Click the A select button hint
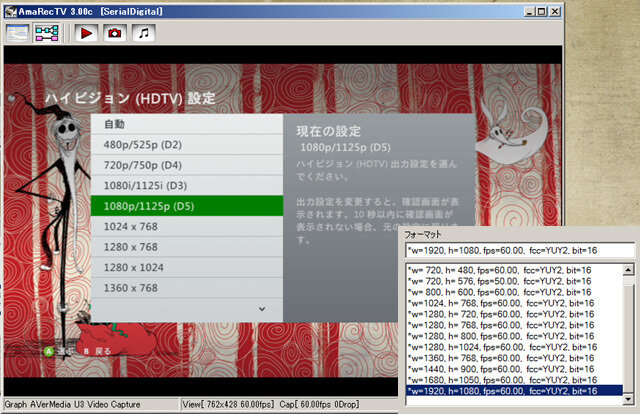 [x=58, y=351]
